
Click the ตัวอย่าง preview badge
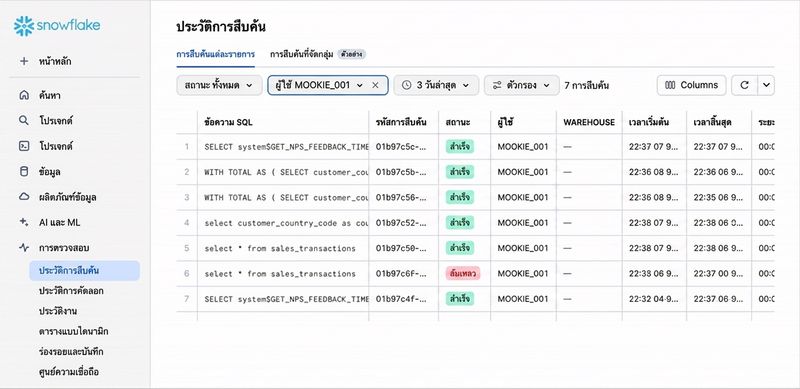352,54
